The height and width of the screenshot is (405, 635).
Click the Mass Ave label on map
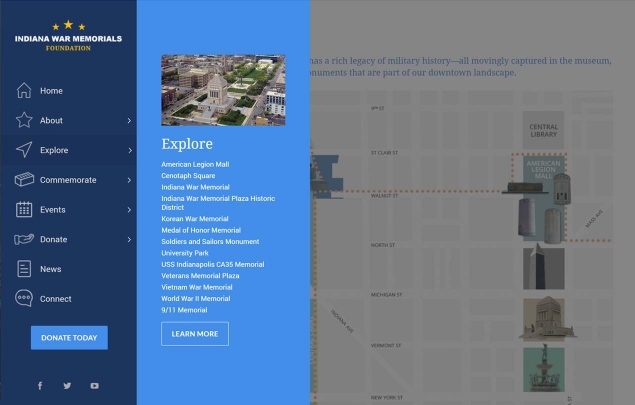click(x=594, y=218)
